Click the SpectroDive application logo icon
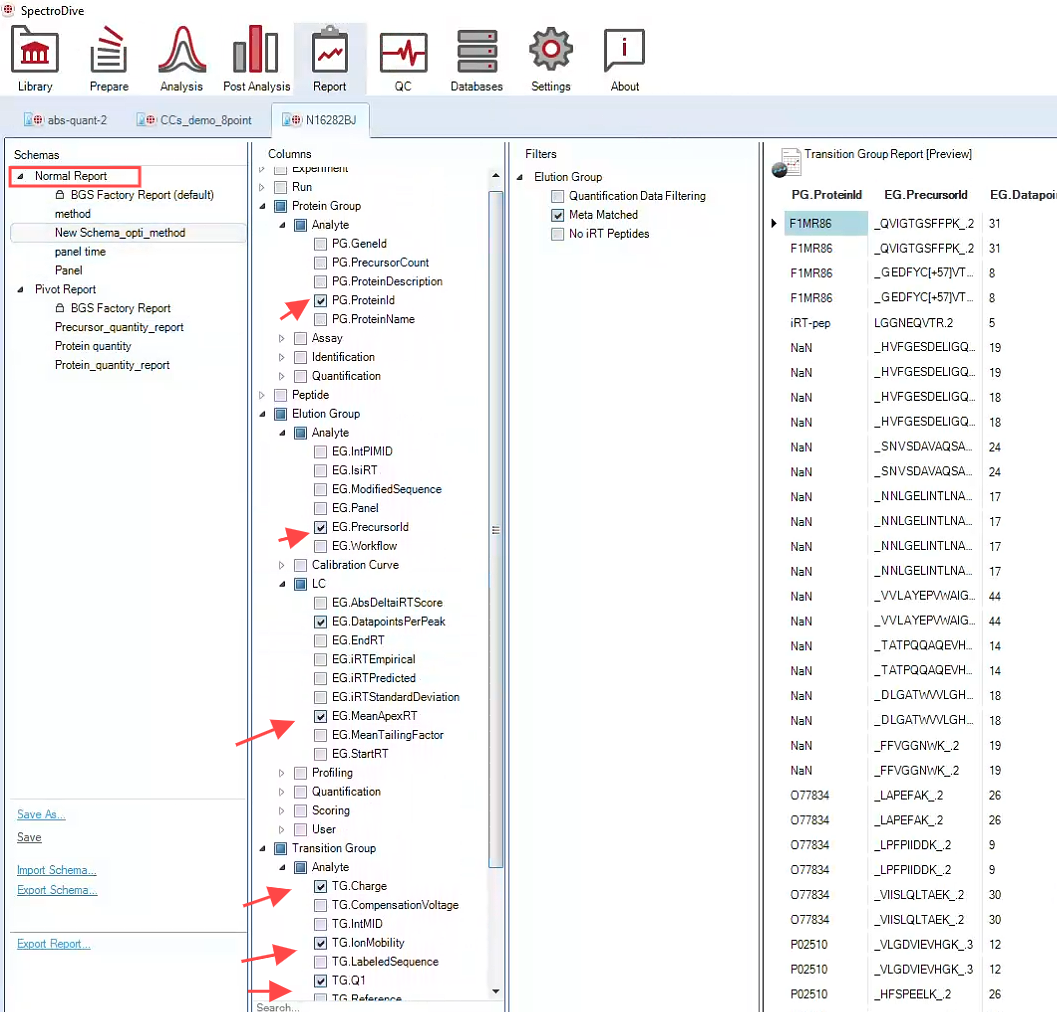1057x1012 pixels. click(x=8, y=10)
